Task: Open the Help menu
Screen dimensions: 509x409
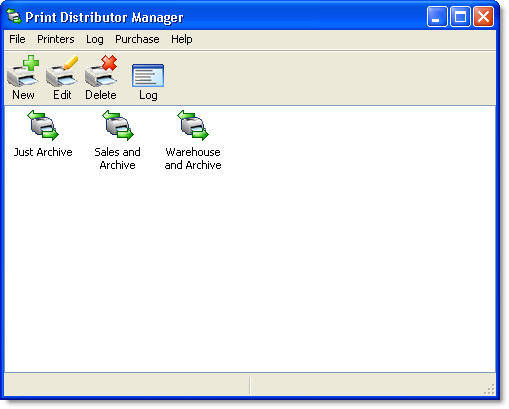Action: [182, 39]
